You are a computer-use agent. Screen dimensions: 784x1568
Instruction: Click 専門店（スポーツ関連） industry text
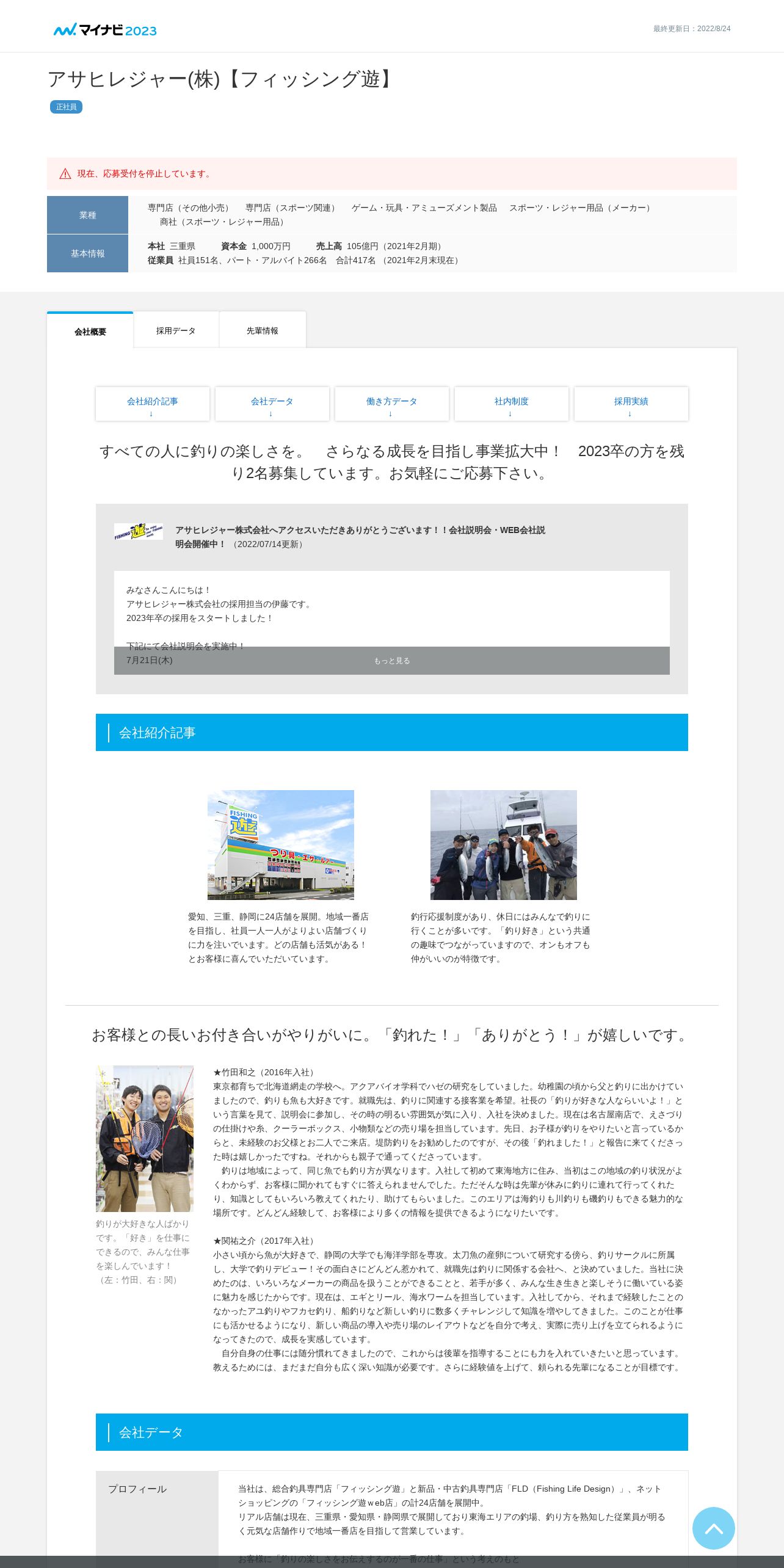coord(292,208)
